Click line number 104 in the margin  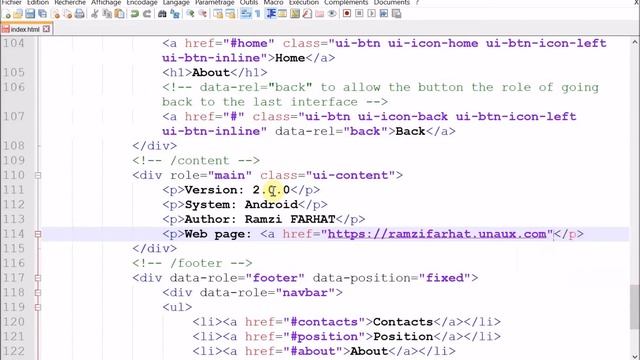point(13,43)
